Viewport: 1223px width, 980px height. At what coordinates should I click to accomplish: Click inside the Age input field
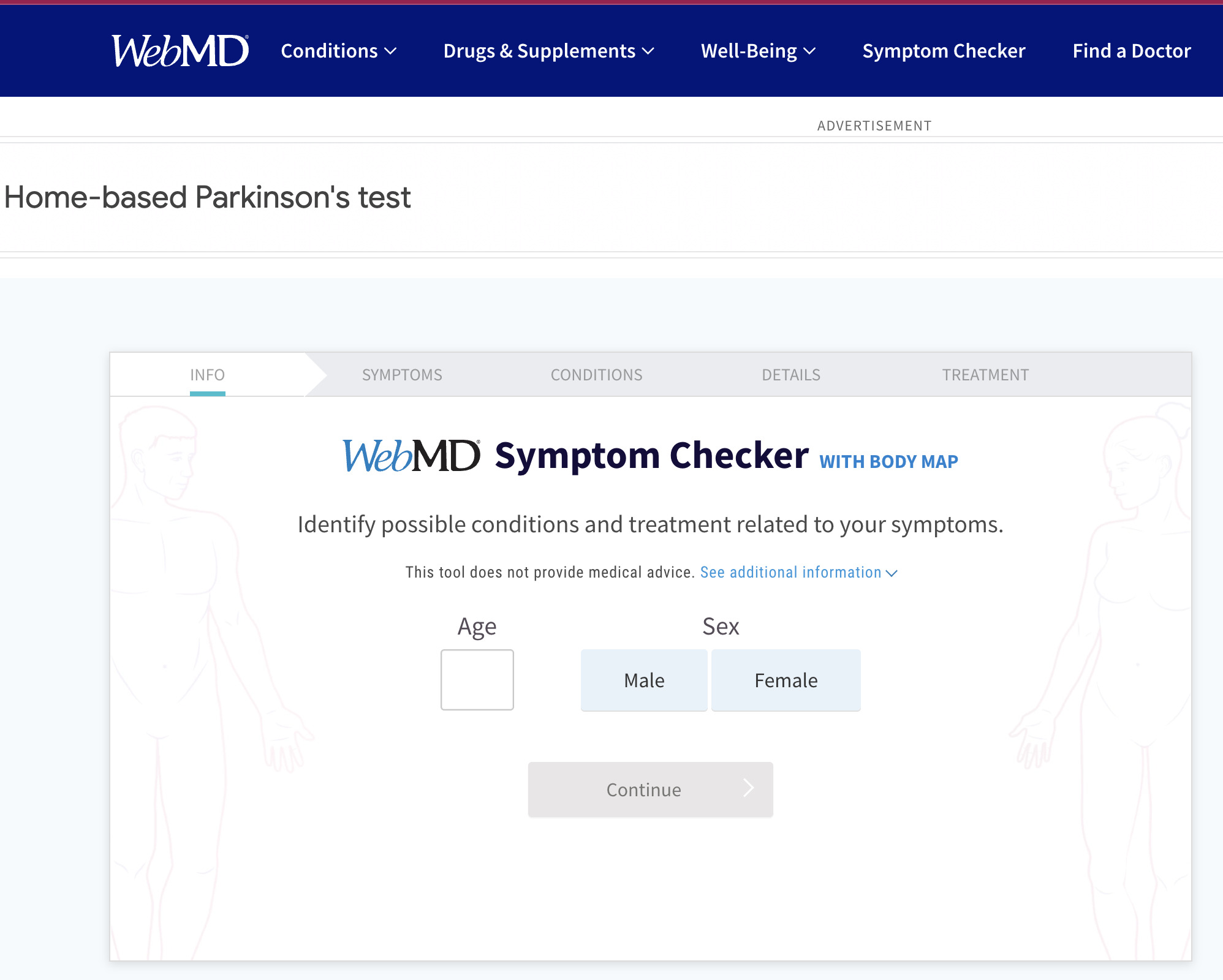477,680
